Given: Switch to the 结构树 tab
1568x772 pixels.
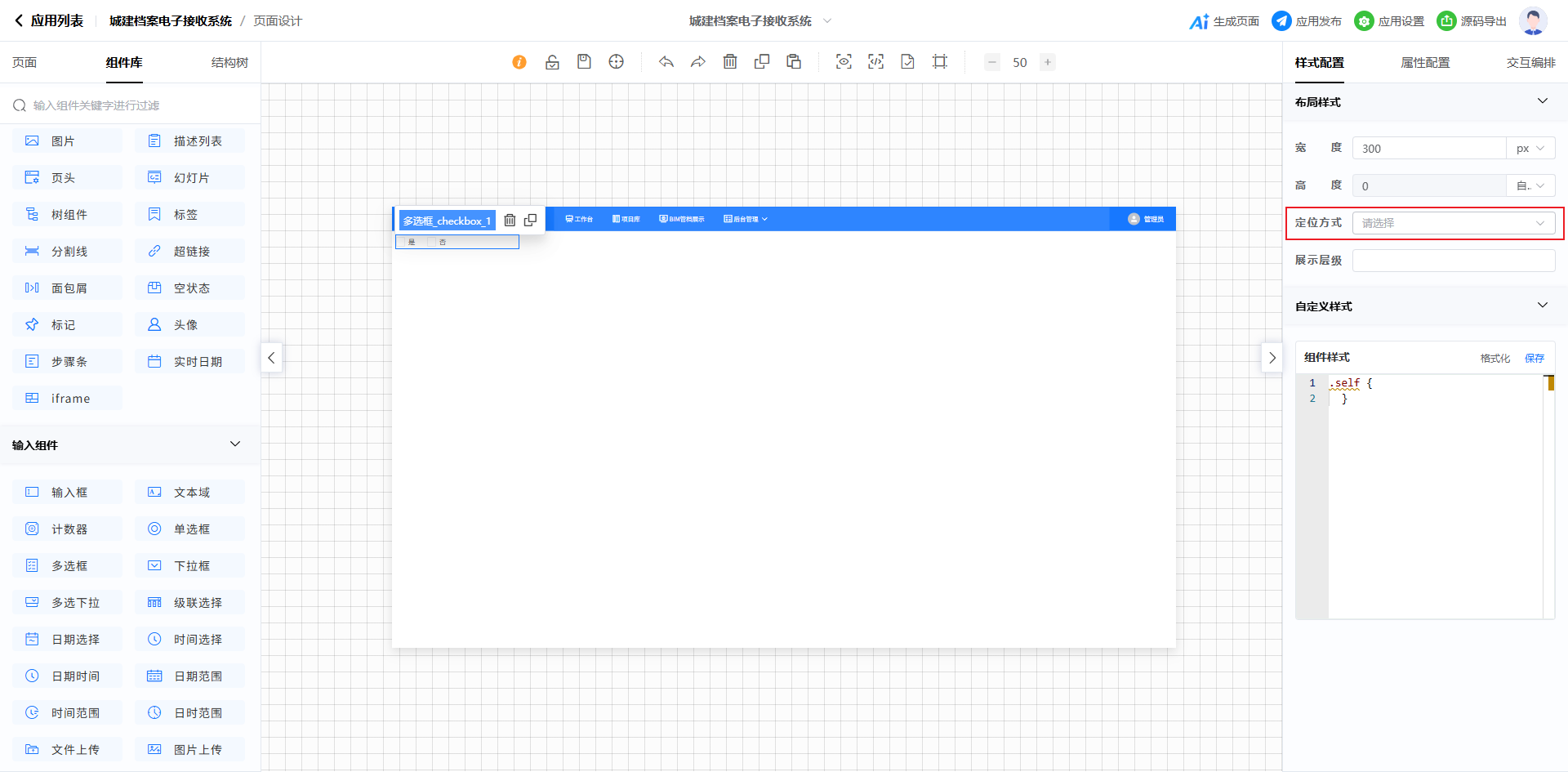Looking at the screenshot, I should [x=229, y=63].
